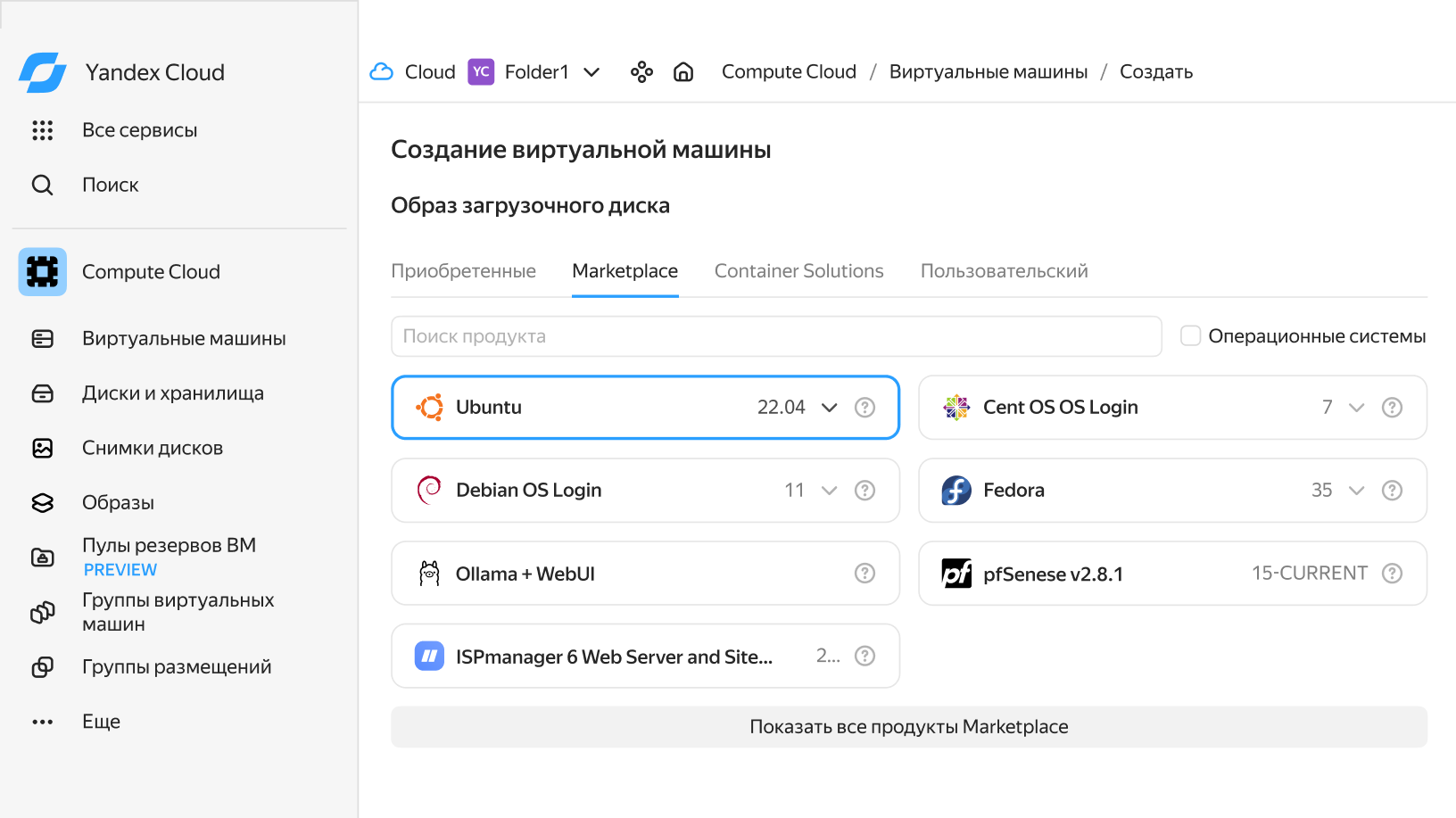Focus the Поиск продукта search field

[776, 336]
